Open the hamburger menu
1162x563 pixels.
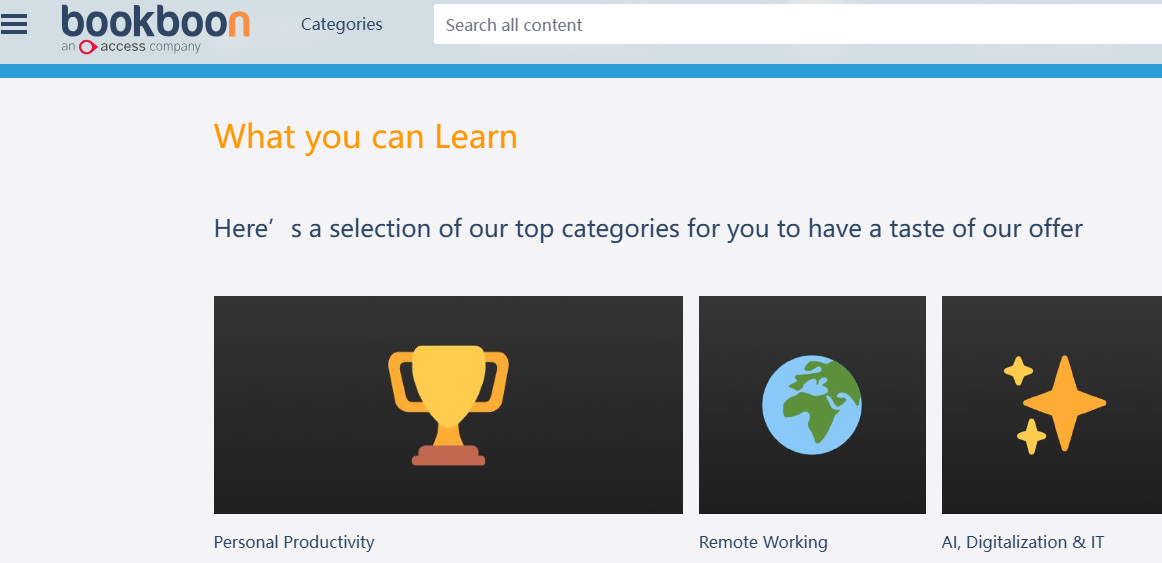pos(14,24)
